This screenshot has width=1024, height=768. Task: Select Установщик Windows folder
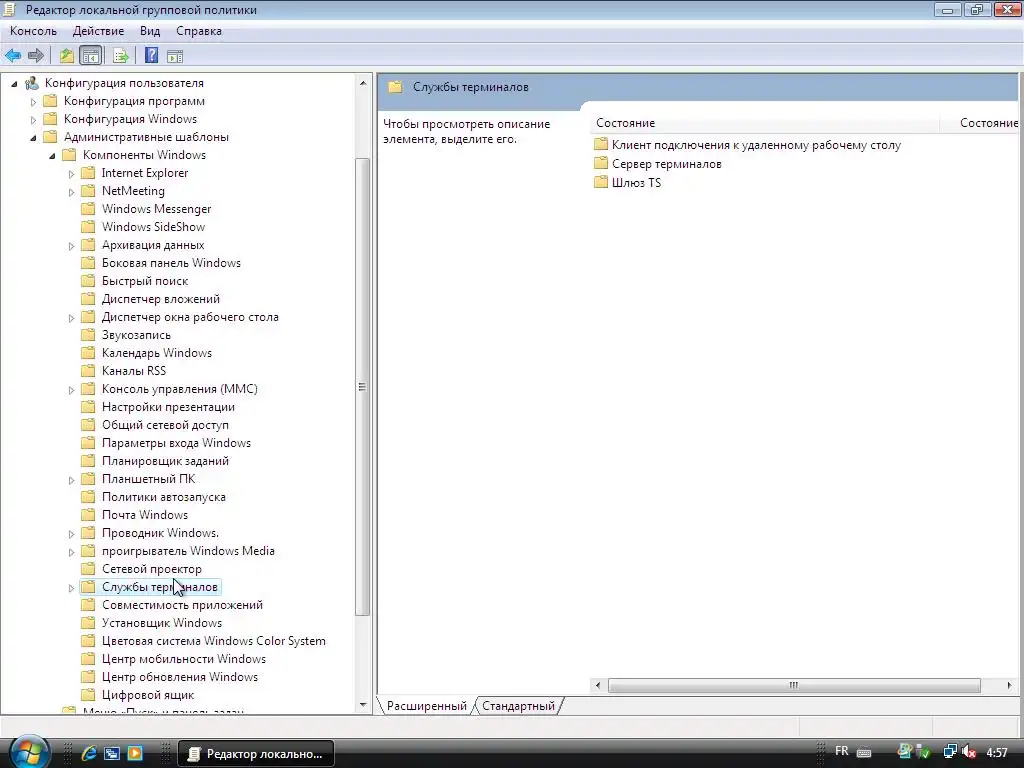coord(161,622)
